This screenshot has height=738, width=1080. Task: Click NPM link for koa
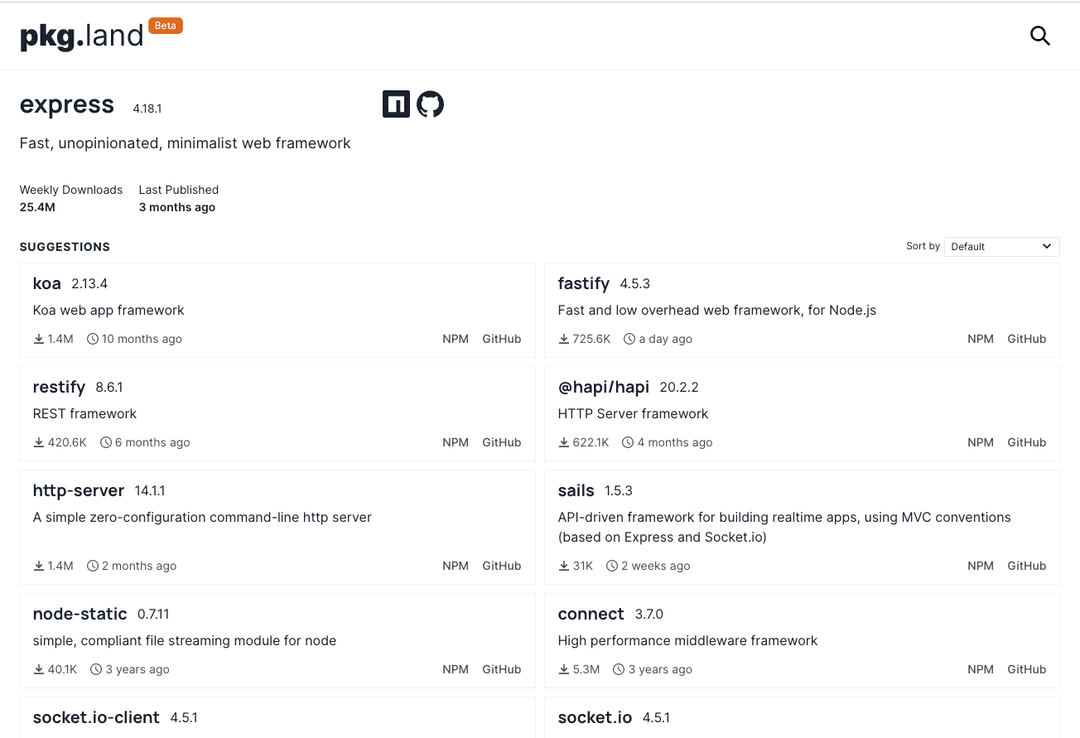click(x=455, y=339)
